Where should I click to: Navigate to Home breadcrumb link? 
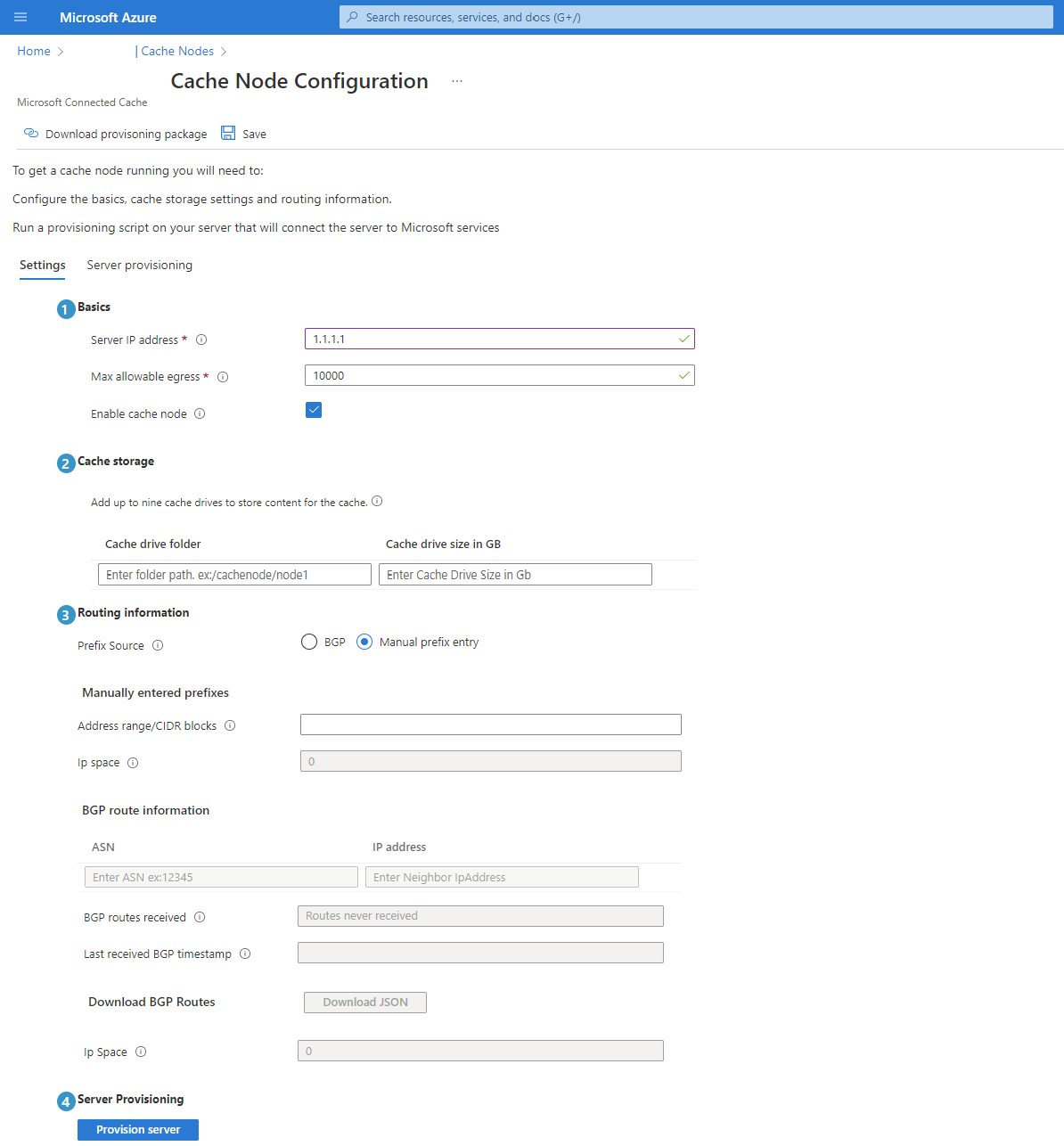[34, 51]
